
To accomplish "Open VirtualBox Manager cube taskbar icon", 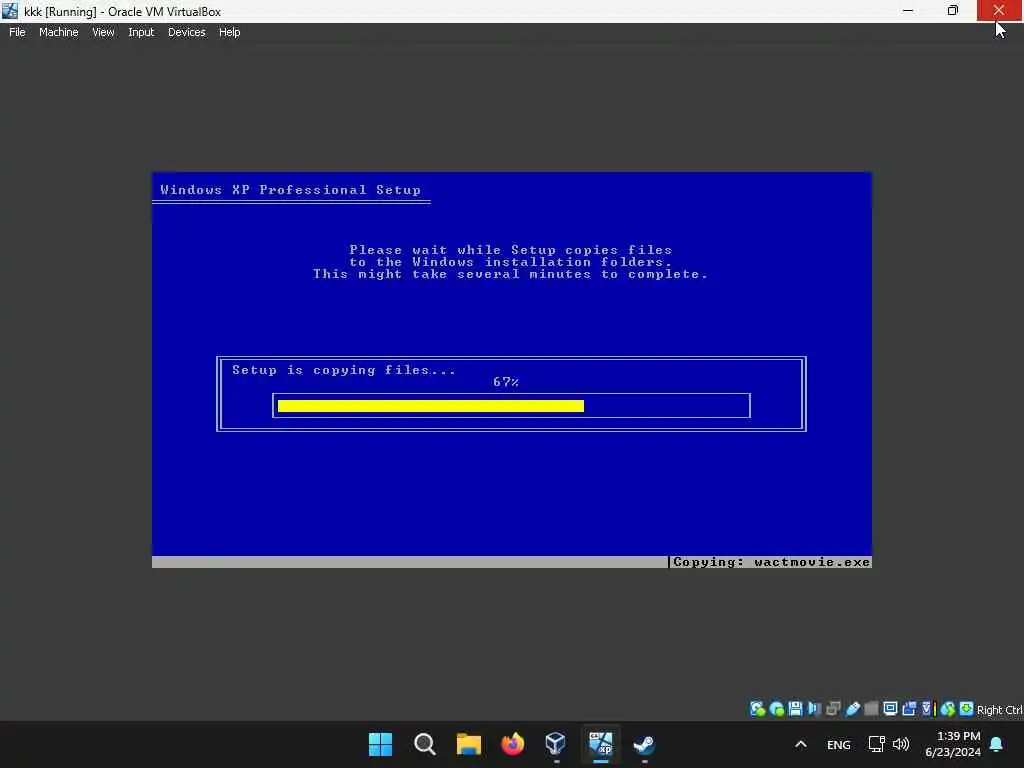I will pos(556,744).
